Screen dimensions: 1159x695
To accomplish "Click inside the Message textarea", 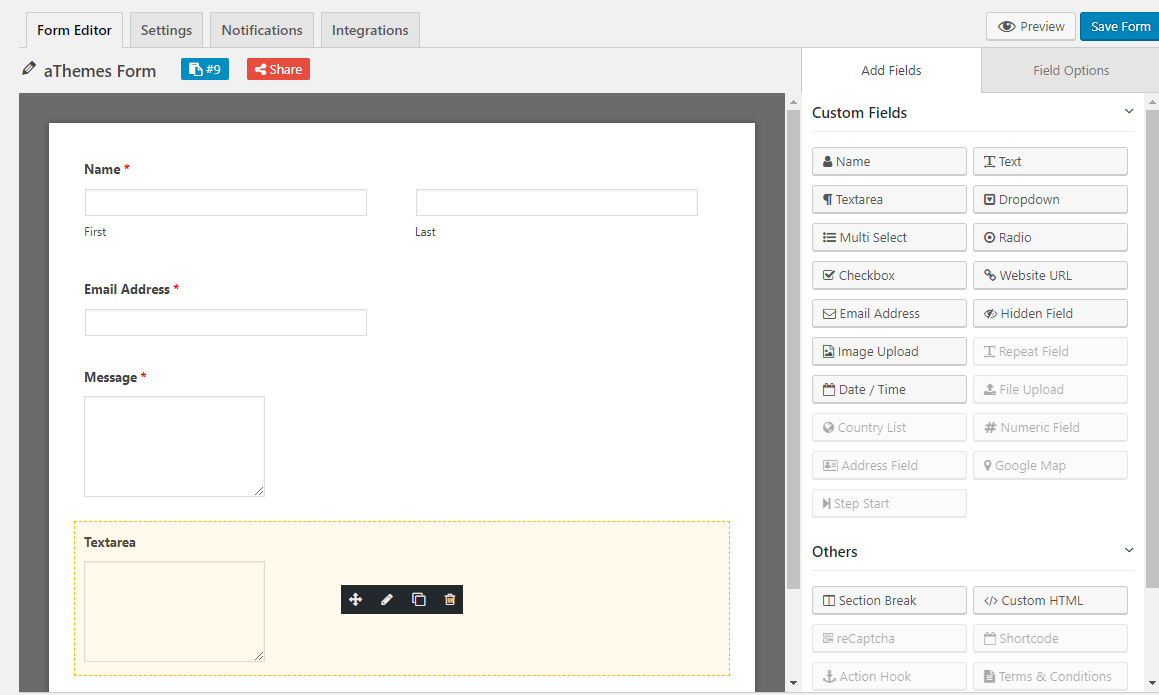I will pos(174,447).
